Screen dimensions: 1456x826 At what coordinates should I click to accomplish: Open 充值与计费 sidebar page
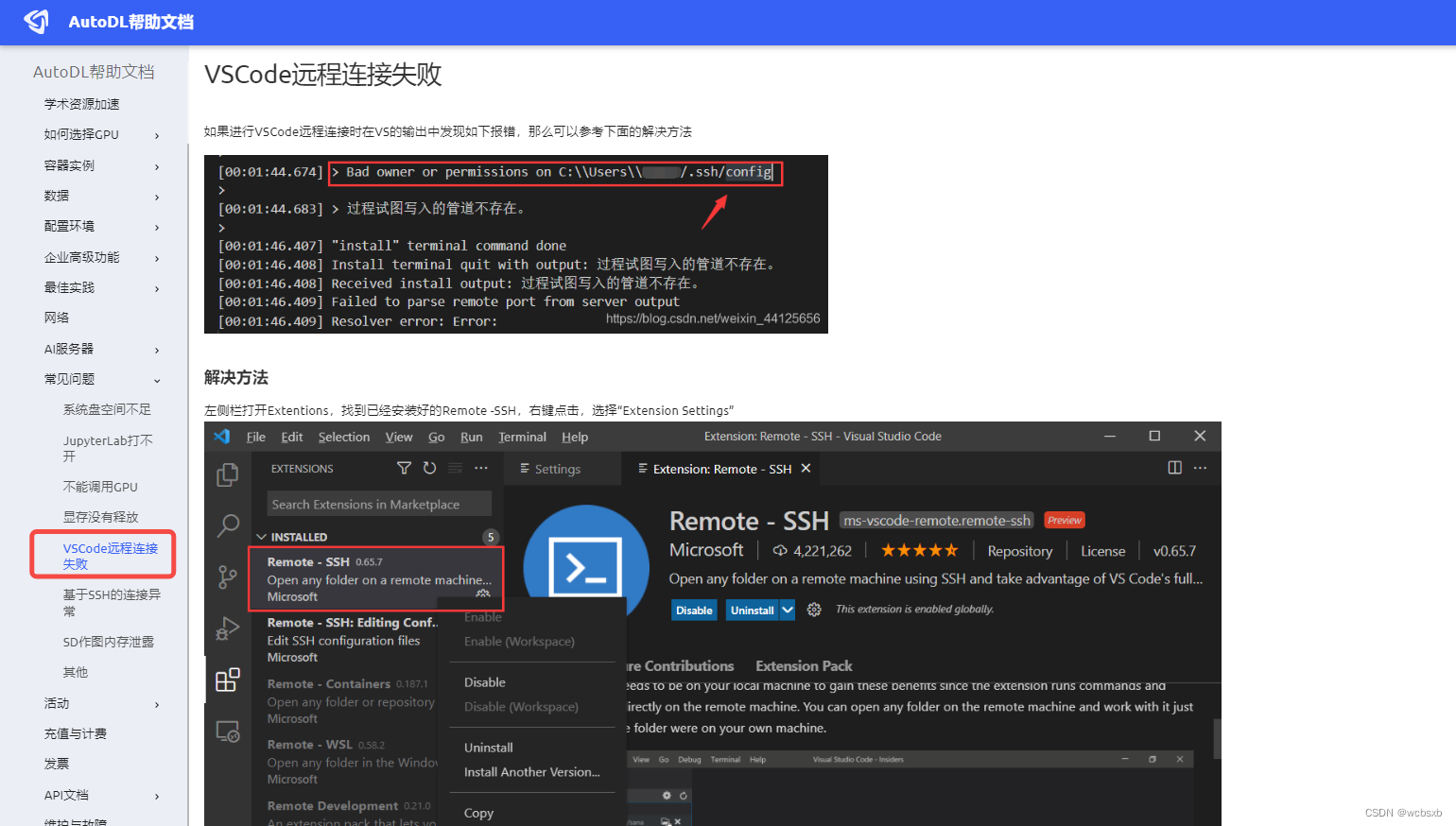(76, 733)
